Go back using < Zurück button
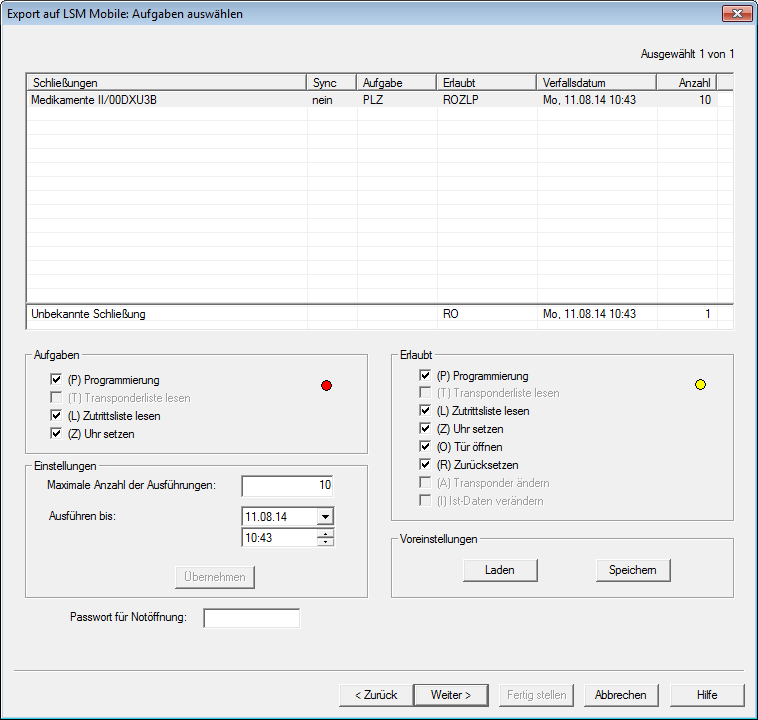 [x=375, y=695]
